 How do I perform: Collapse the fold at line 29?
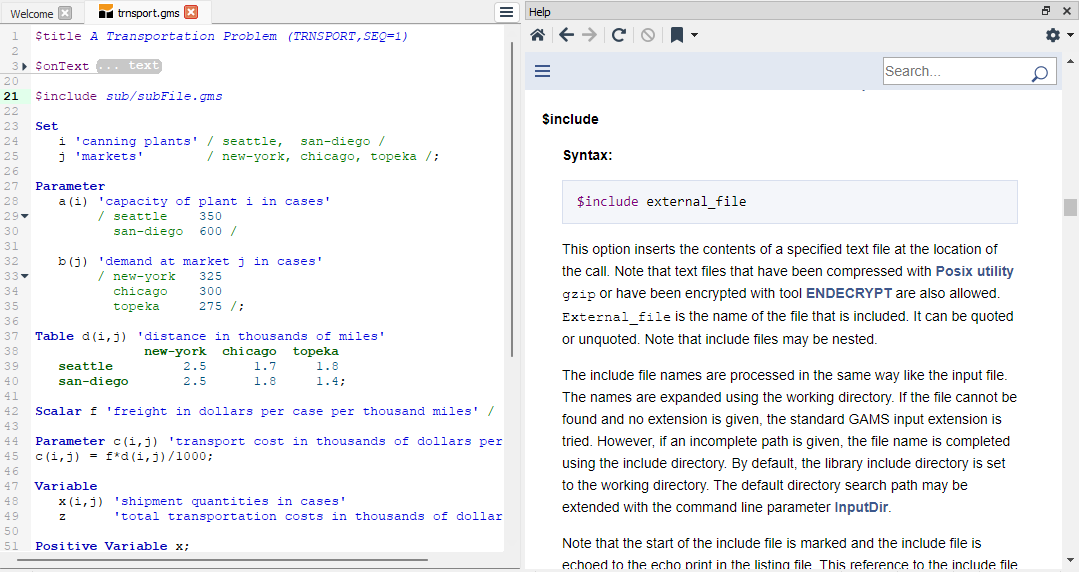[24, 216]
